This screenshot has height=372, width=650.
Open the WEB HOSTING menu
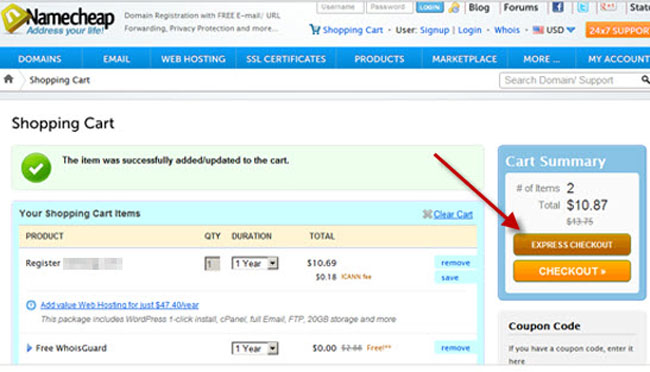(x=193, y=59)
